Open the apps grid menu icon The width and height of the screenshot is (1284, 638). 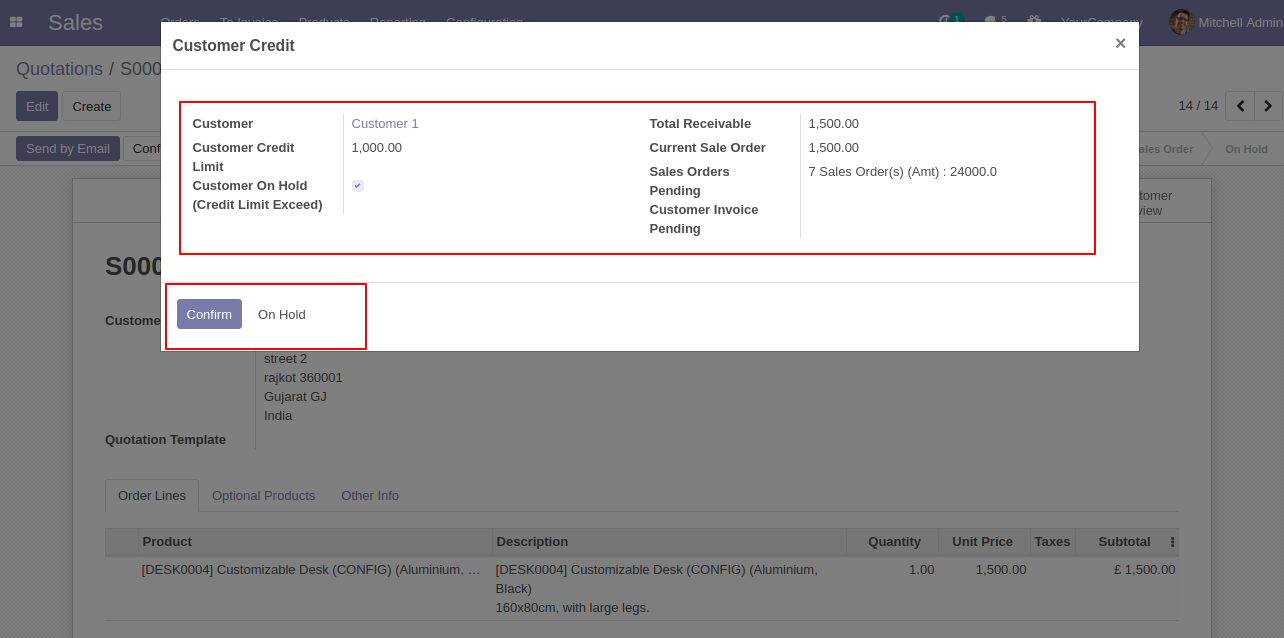(16, 22)
